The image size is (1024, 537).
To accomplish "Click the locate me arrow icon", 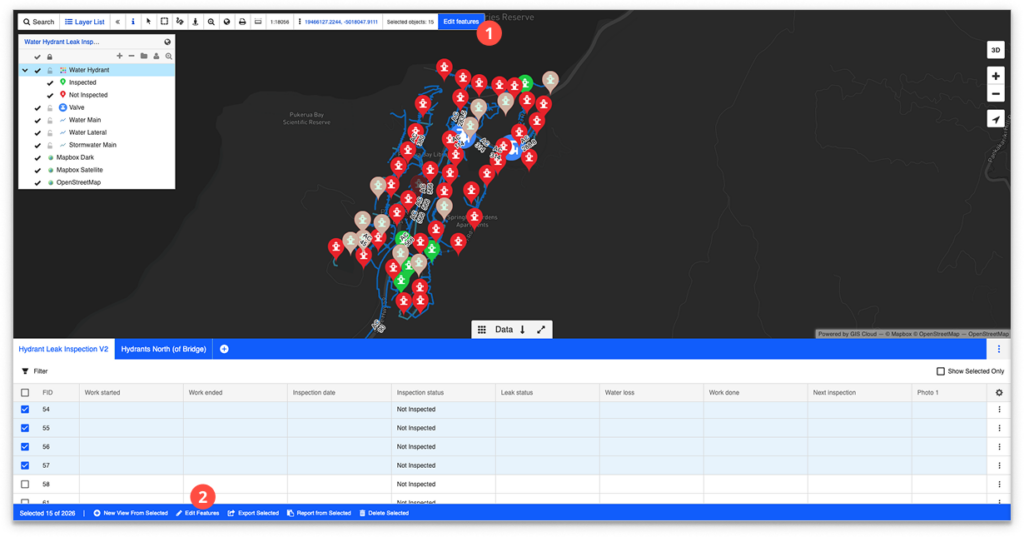I will pyautogui.click(x=995, y=119).
